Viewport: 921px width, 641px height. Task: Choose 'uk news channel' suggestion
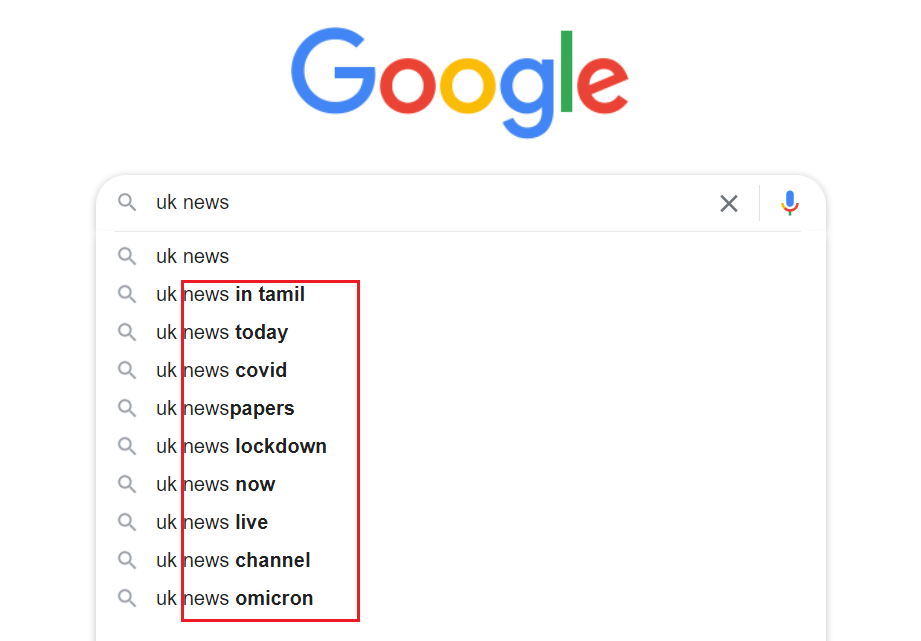[x=233, y=561]
